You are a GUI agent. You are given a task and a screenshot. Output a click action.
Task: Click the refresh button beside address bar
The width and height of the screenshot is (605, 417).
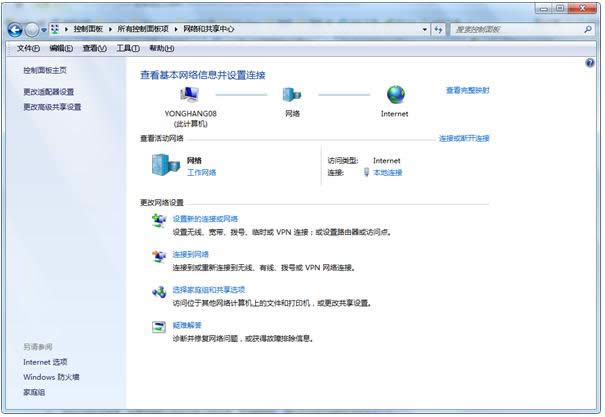point(438,29)
